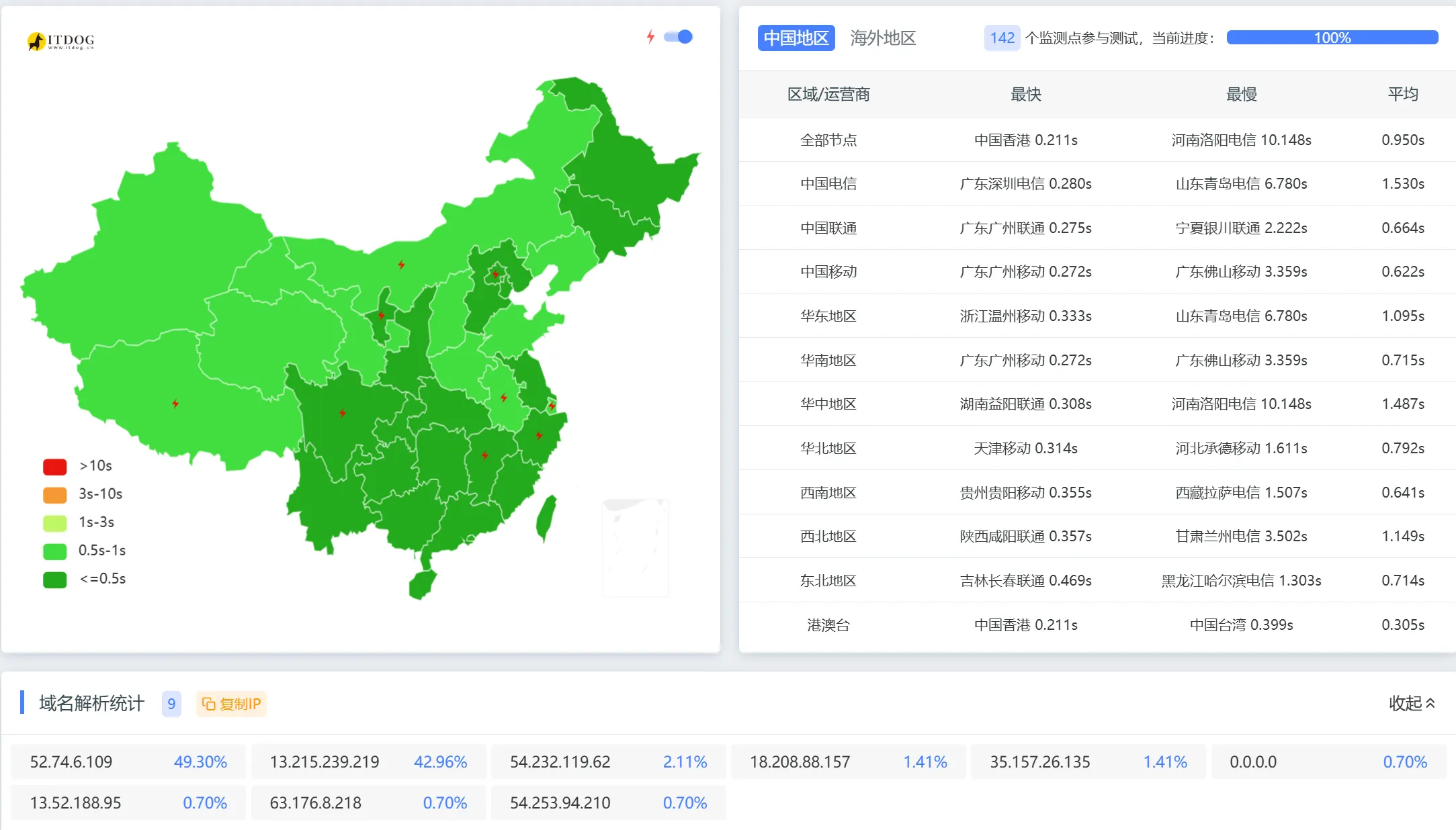Screen dimensions: 1456x830
Task: Click the lightning marker on the Sichuan region
Action: click(x=343, y=413)
